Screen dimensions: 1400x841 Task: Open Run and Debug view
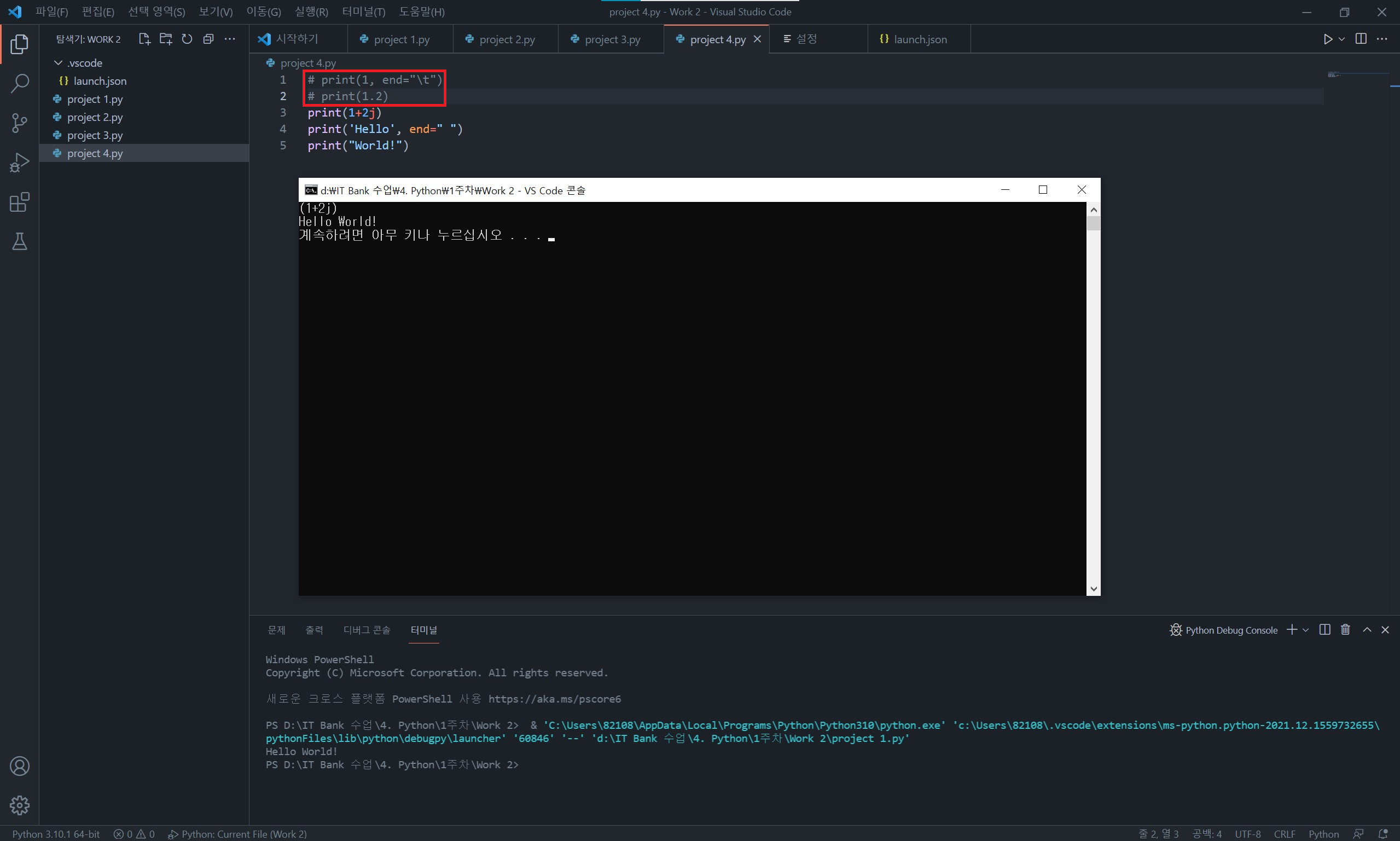pyautogui.click(x=19, y=163)
